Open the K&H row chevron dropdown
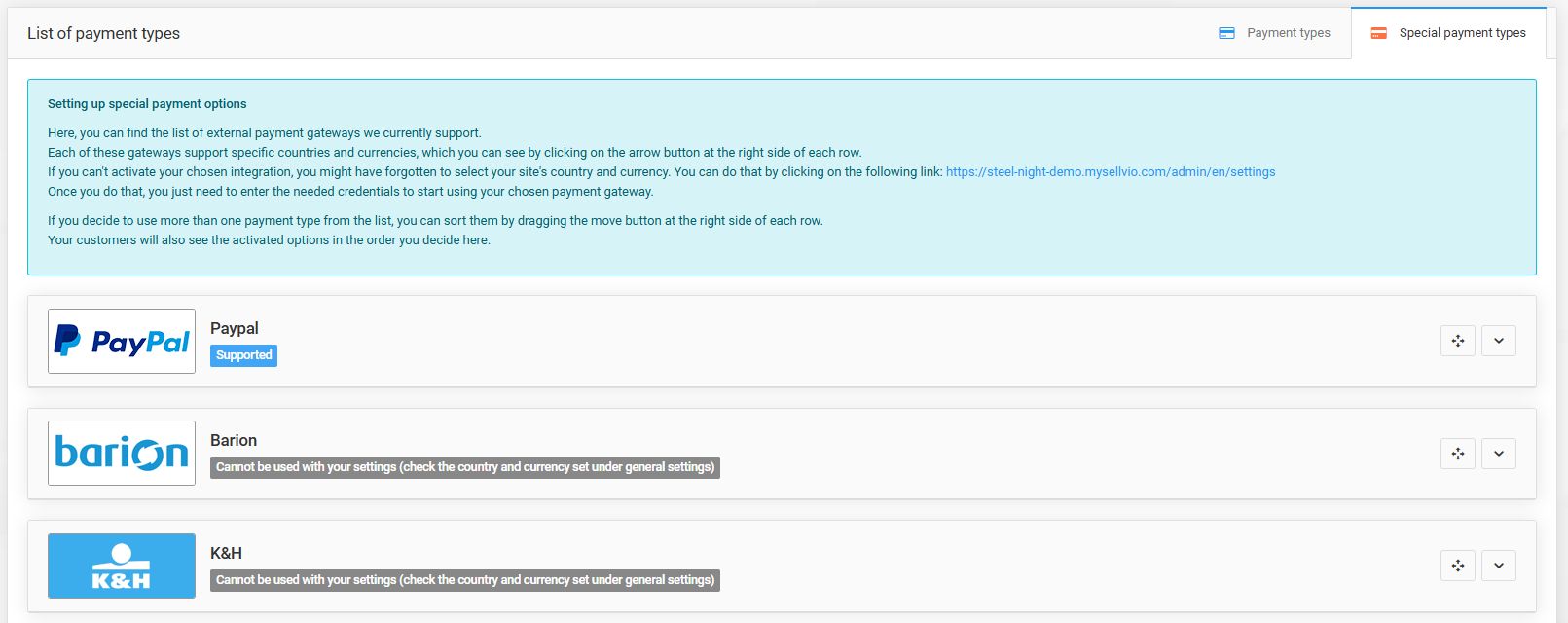This screenshot has height=623, width=1568. (1498, 566)
